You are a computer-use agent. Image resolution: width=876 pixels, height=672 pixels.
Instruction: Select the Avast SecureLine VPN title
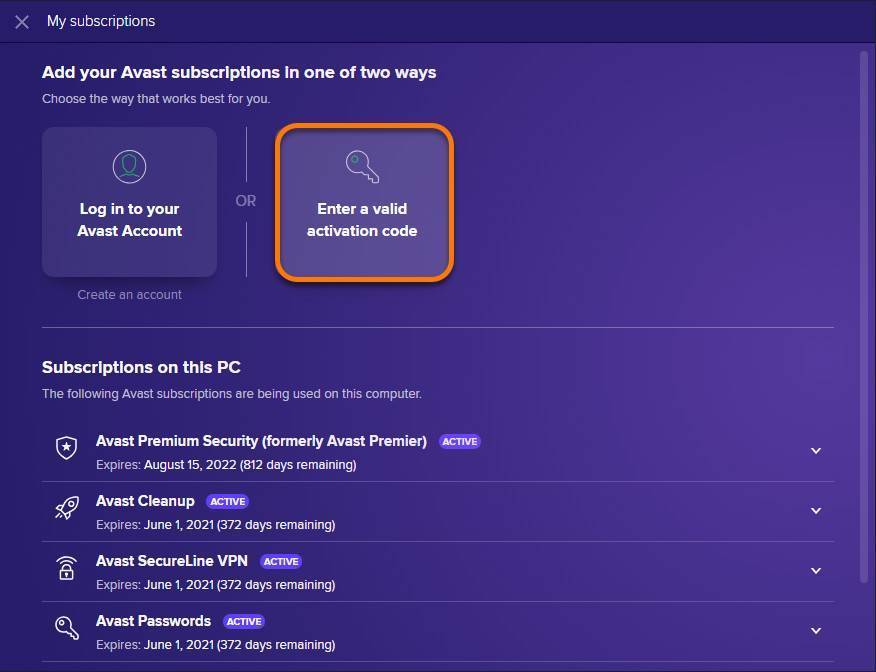point(171,561)
